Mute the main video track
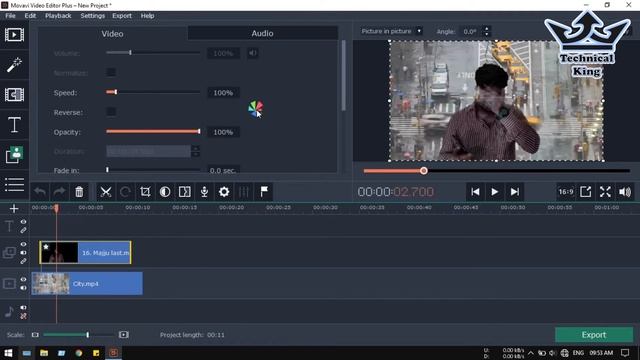 23,288
